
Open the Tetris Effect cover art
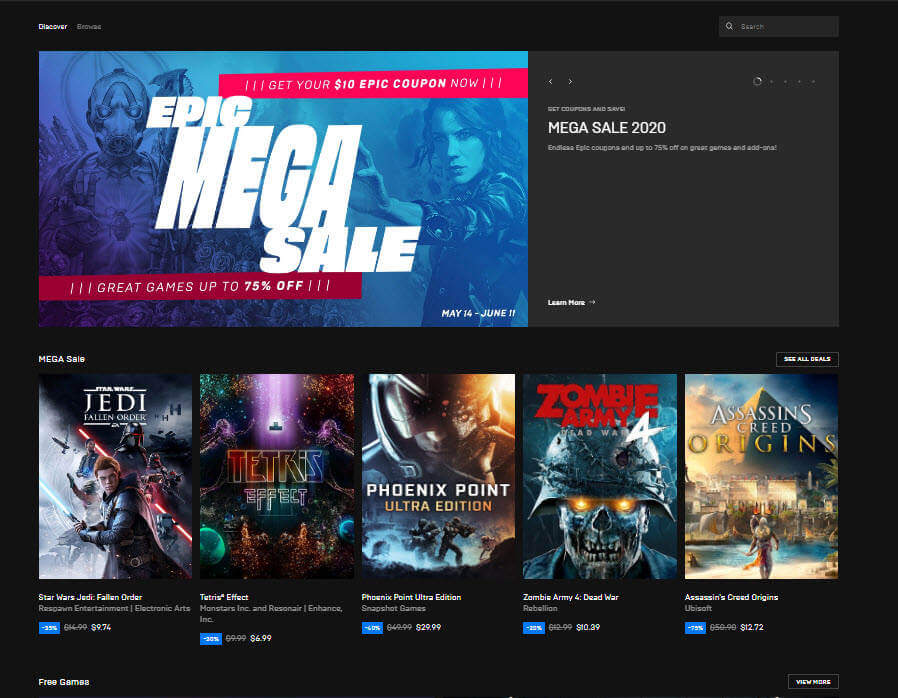pos(277,476)
